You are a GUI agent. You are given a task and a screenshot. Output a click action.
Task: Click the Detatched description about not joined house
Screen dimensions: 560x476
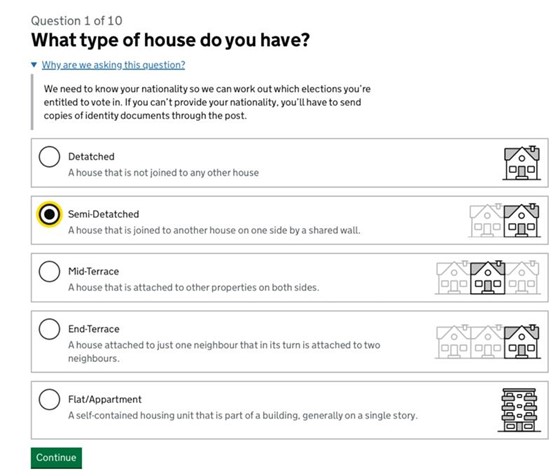164,173
